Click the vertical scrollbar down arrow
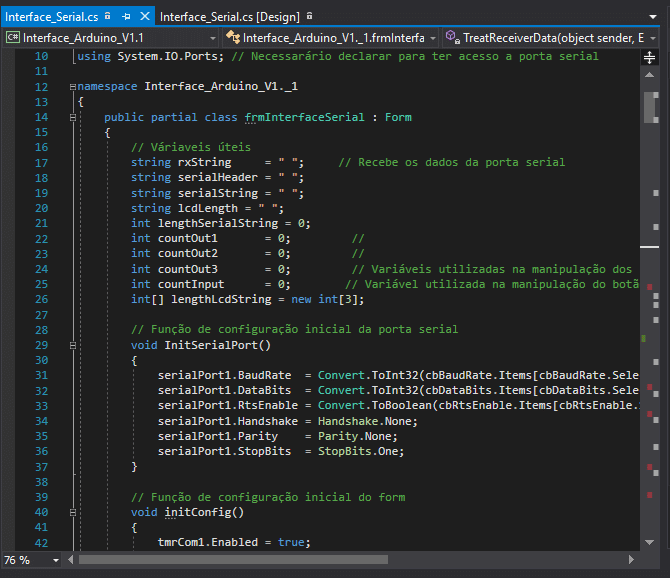Image resolution: width=670 pixels, height=578 pixels. (649, 542)
